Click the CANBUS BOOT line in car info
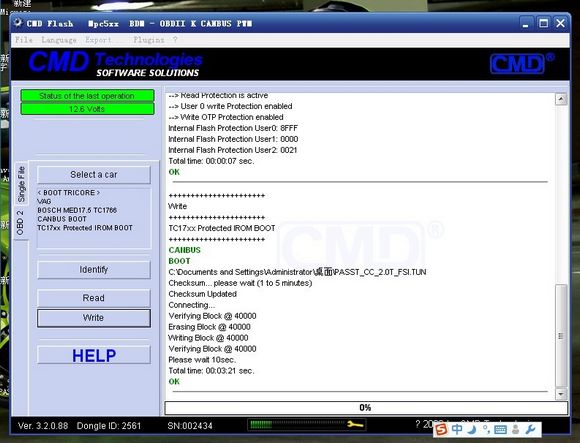The width and height of the screenshot is (580, 443). 62,219
